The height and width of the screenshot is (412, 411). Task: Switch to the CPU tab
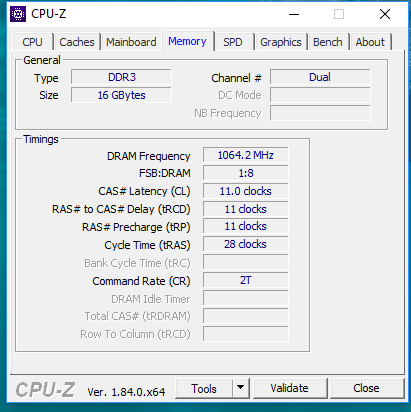click(x=32, y=42)
